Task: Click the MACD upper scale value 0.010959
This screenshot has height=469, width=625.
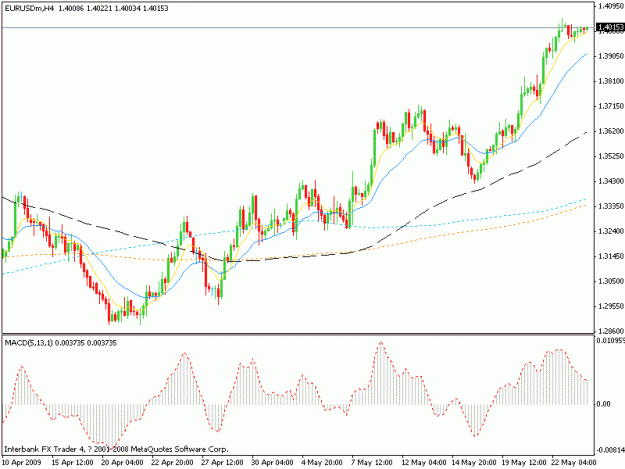Action: (611, 341)
